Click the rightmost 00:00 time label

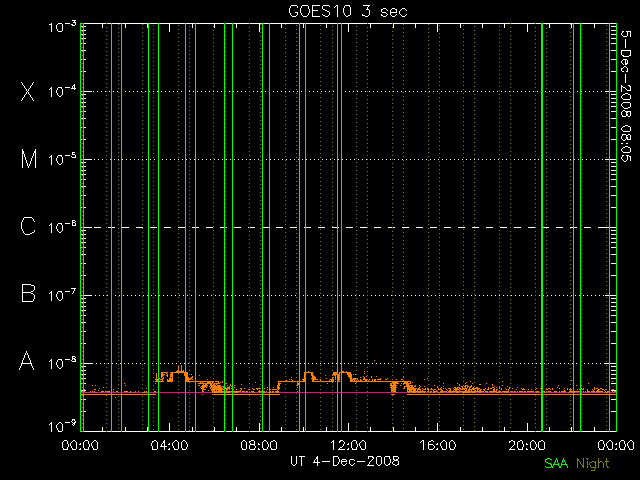click(x=616, y=445)
